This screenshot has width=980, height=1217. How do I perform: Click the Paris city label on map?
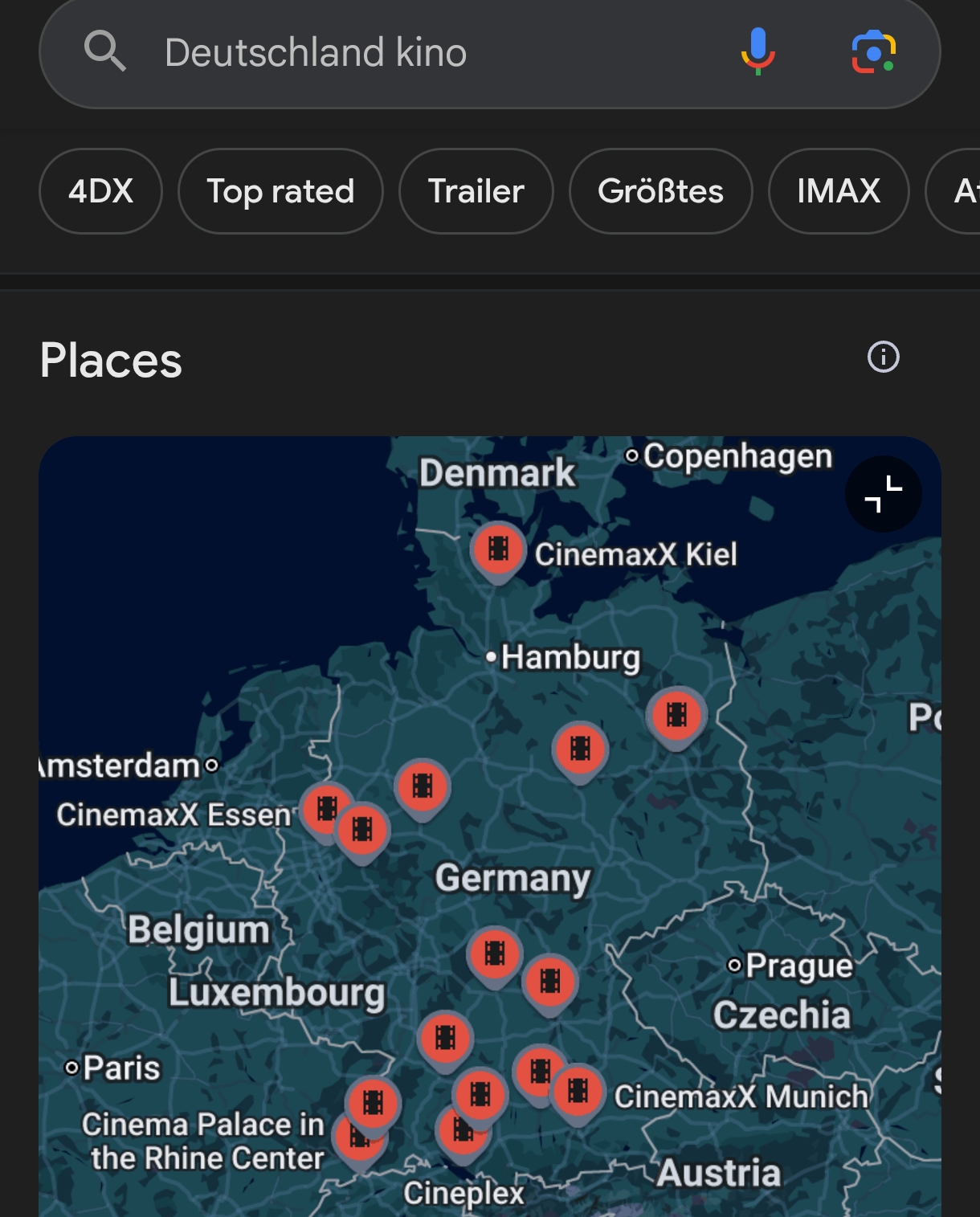[121, 1068]
